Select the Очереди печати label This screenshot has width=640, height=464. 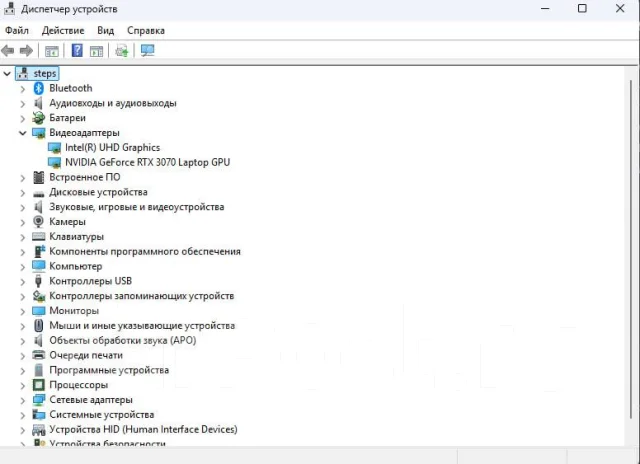pos(86,355)
